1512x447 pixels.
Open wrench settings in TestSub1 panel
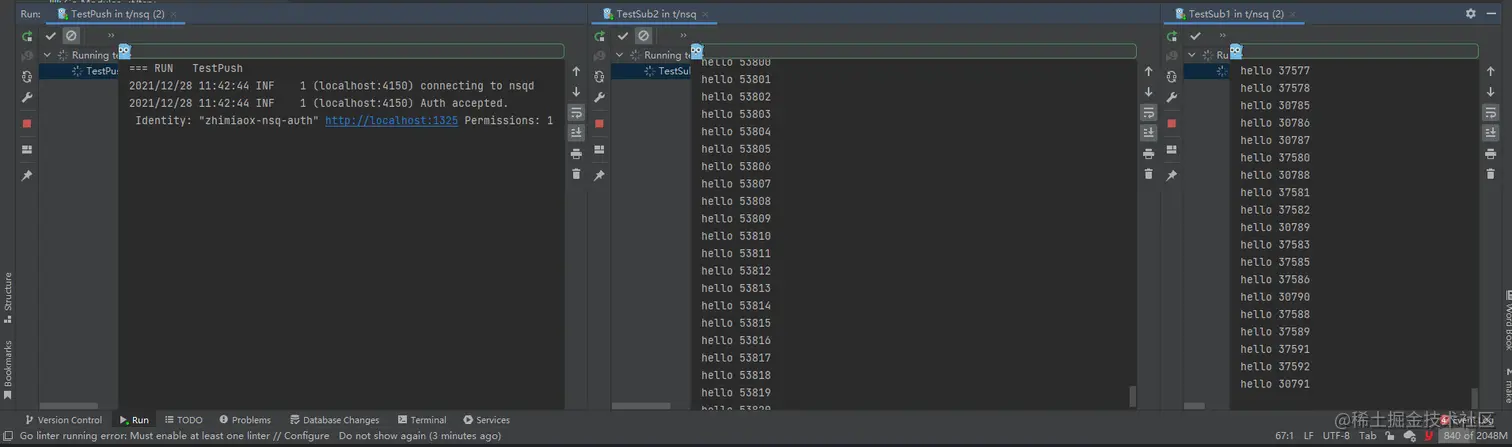(x=1171, y=98)
